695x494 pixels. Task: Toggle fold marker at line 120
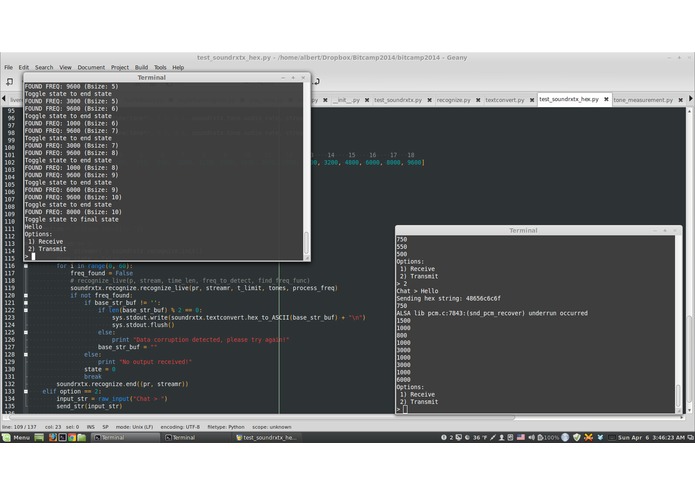26,296
